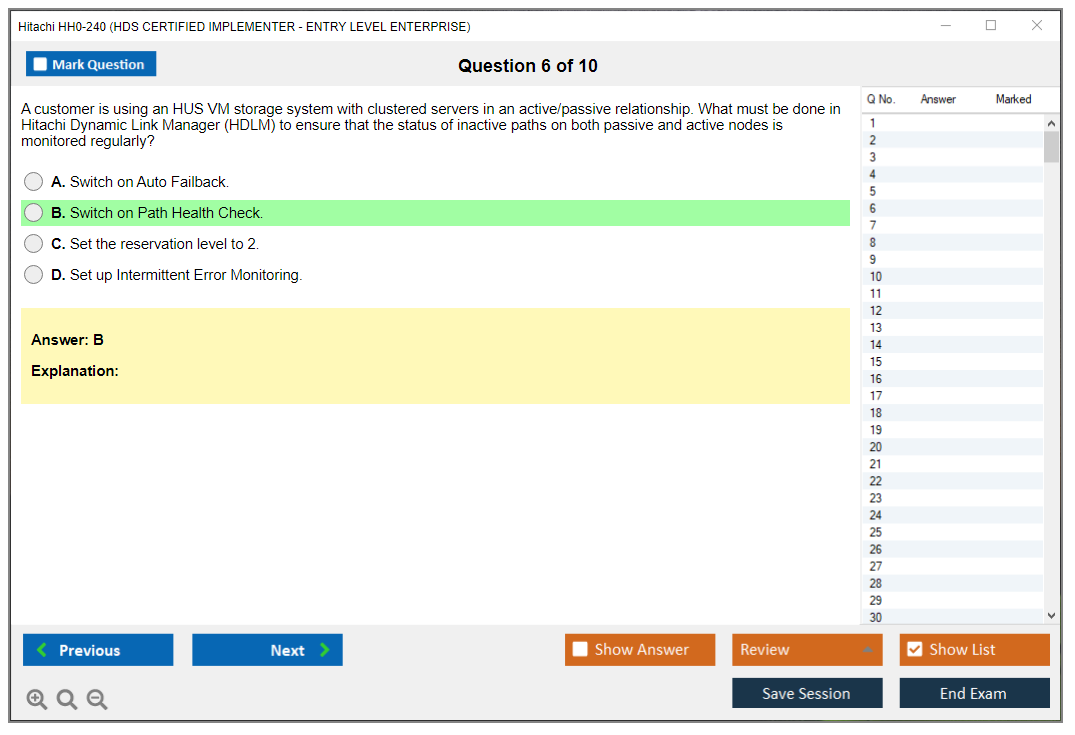Jump to question 10 in list
The image size is (1075, 735).
876,277
